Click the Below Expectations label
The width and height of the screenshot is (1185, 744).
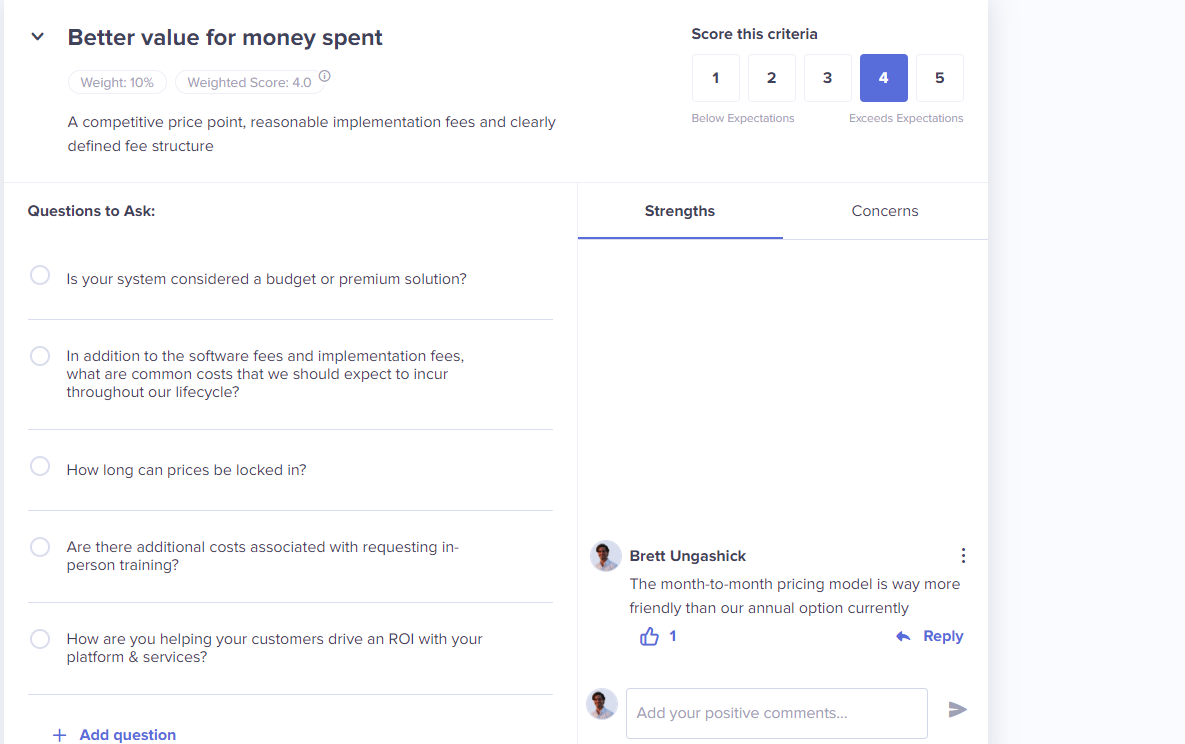click(743, 118)
